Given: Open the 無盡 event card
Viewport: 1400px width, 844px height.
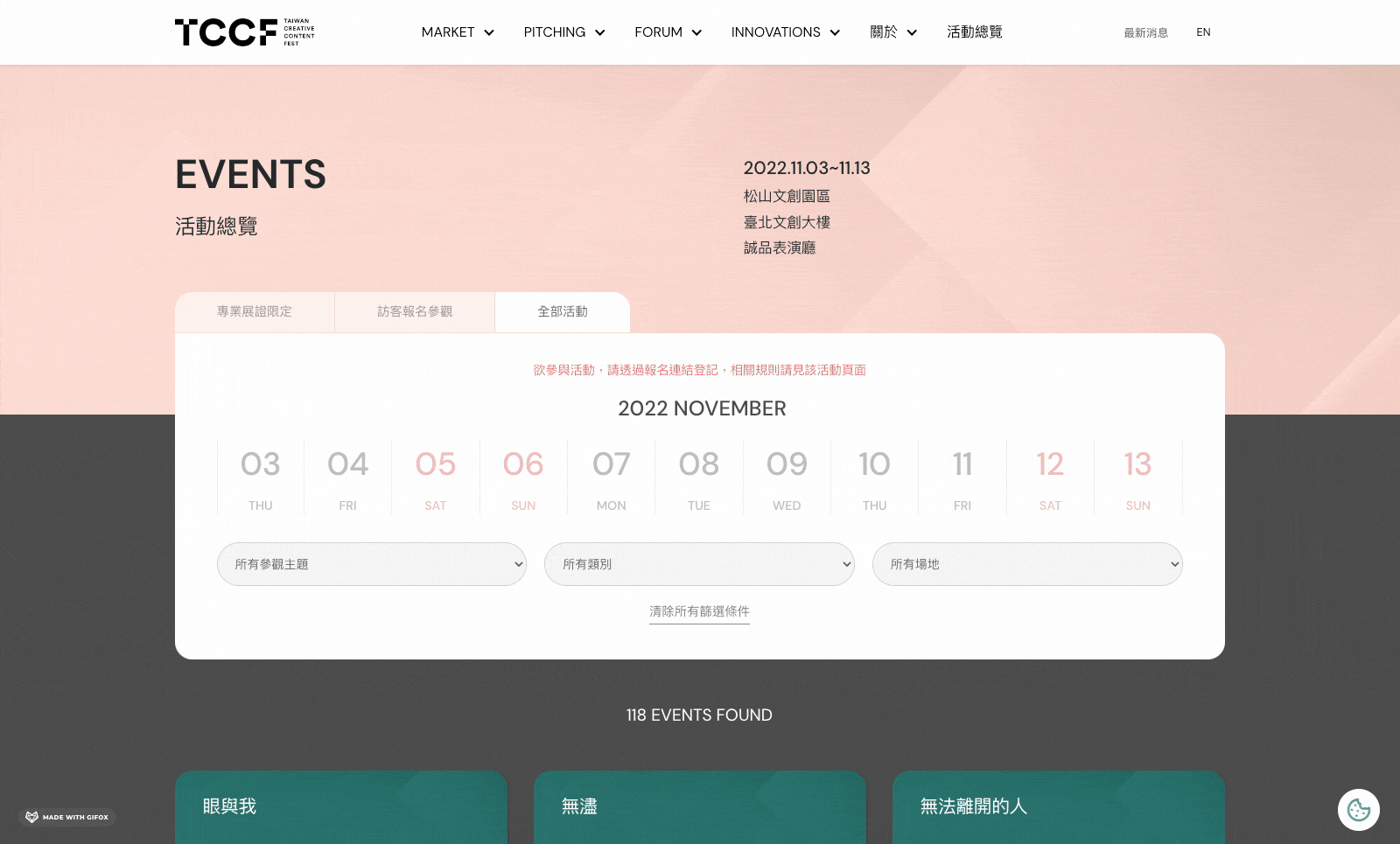Looking at the screenshot, I should (x=700, y=807).
